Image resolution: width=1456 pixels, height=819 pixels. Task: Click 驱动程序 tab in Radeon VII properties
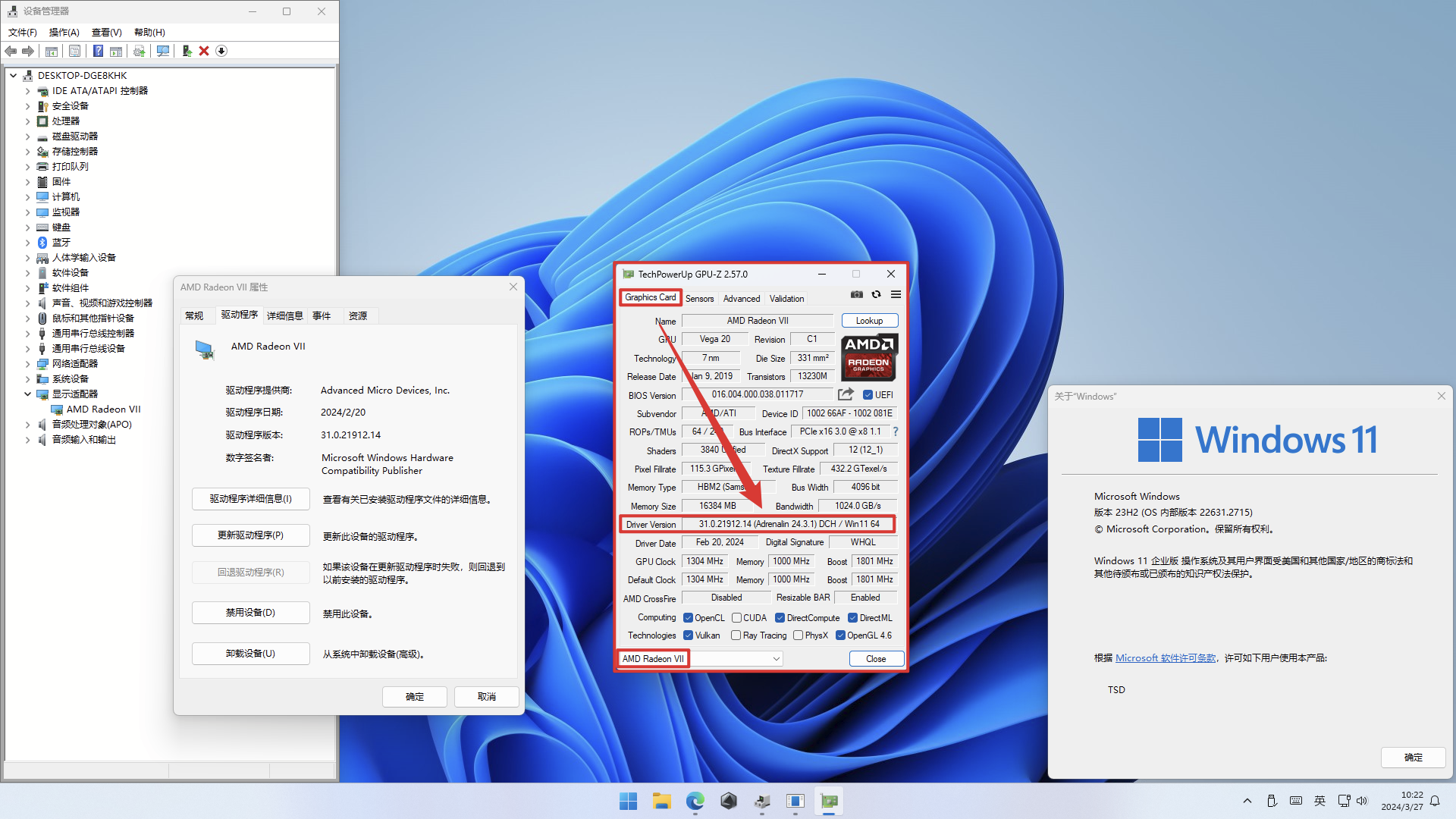237,315
